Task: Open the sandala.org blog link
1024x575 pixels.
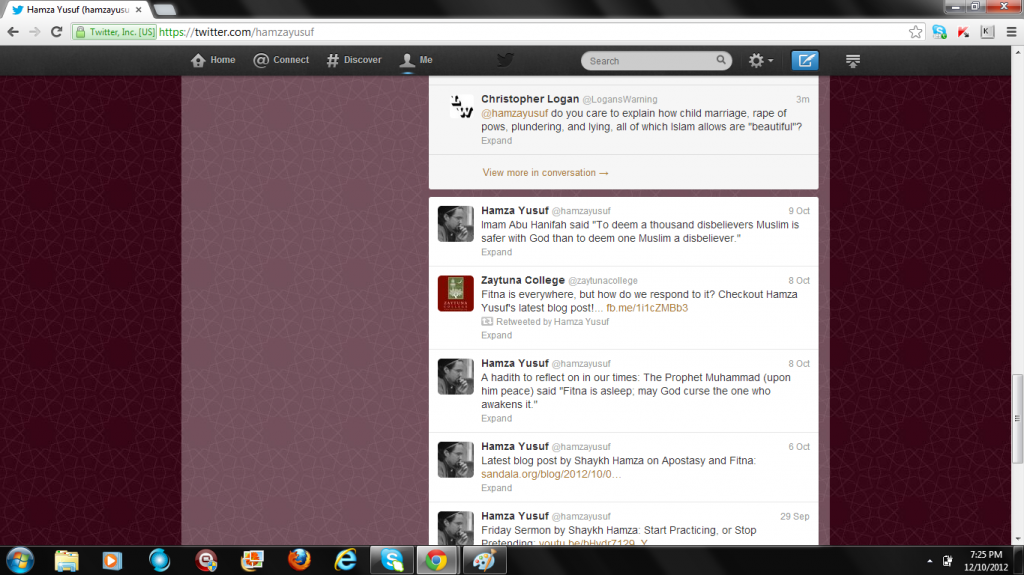Action: (551, 474)
